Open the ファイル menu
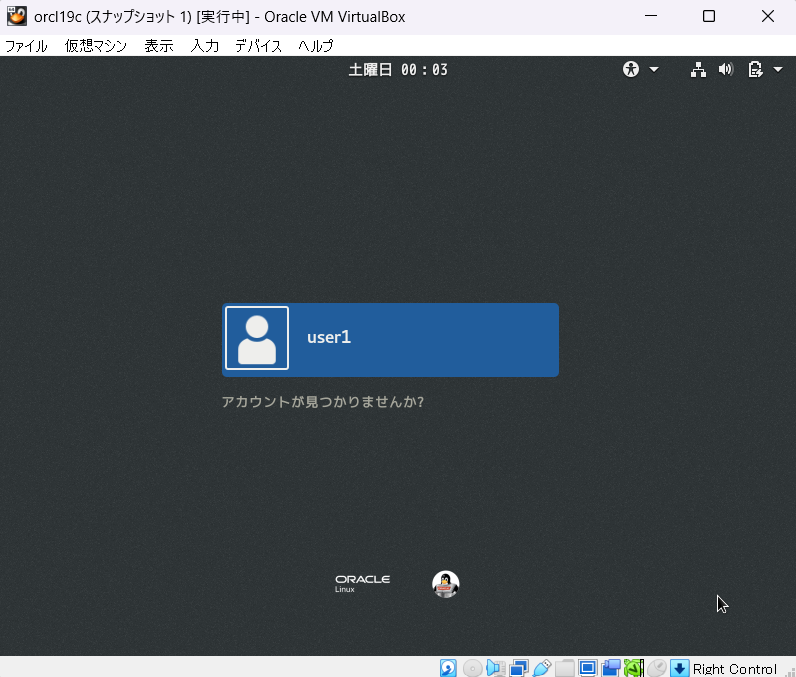This screenshot has height=677, width=796. pos(26,46)
